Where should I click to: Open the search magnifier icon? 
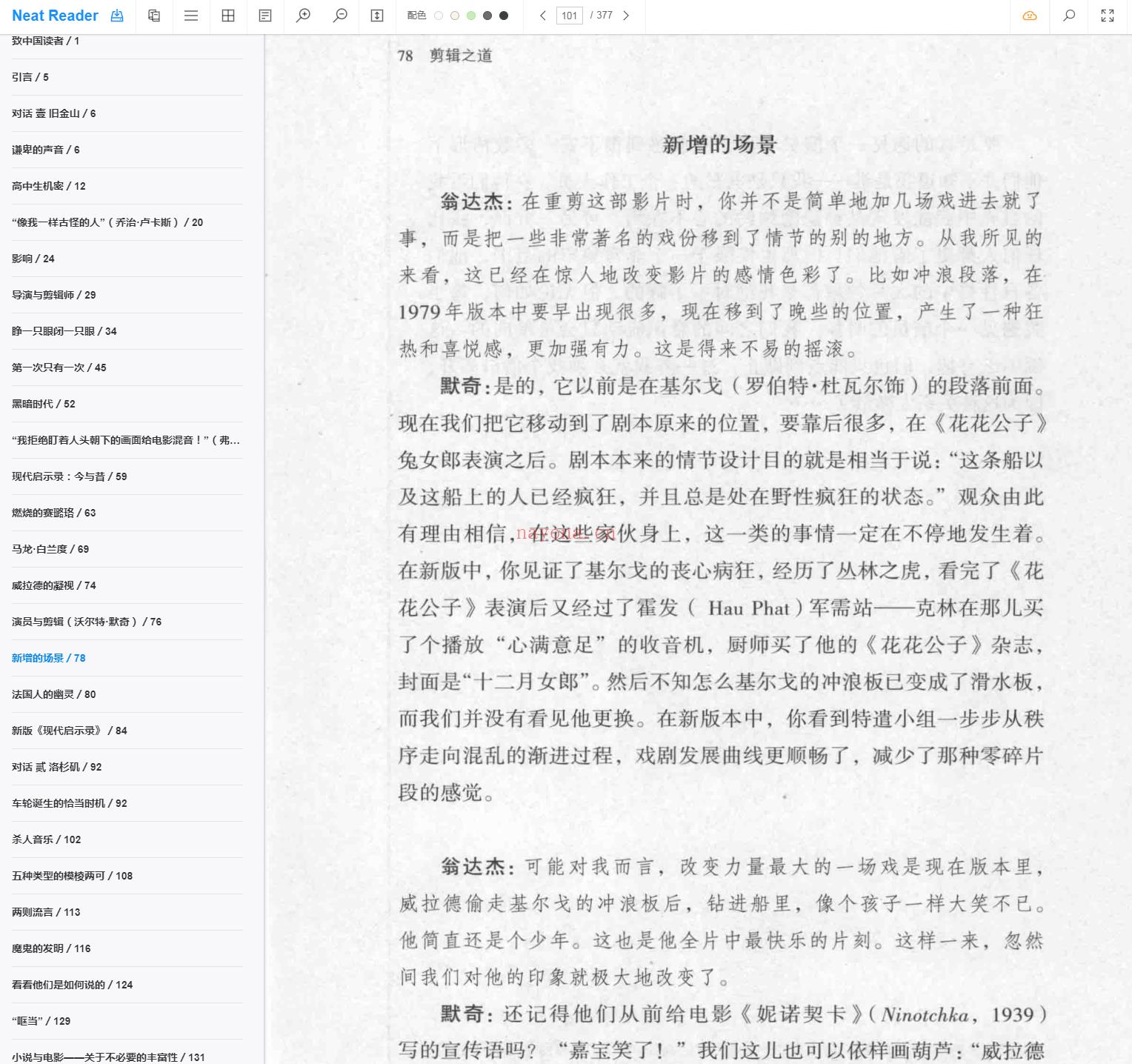(1069, 16)
